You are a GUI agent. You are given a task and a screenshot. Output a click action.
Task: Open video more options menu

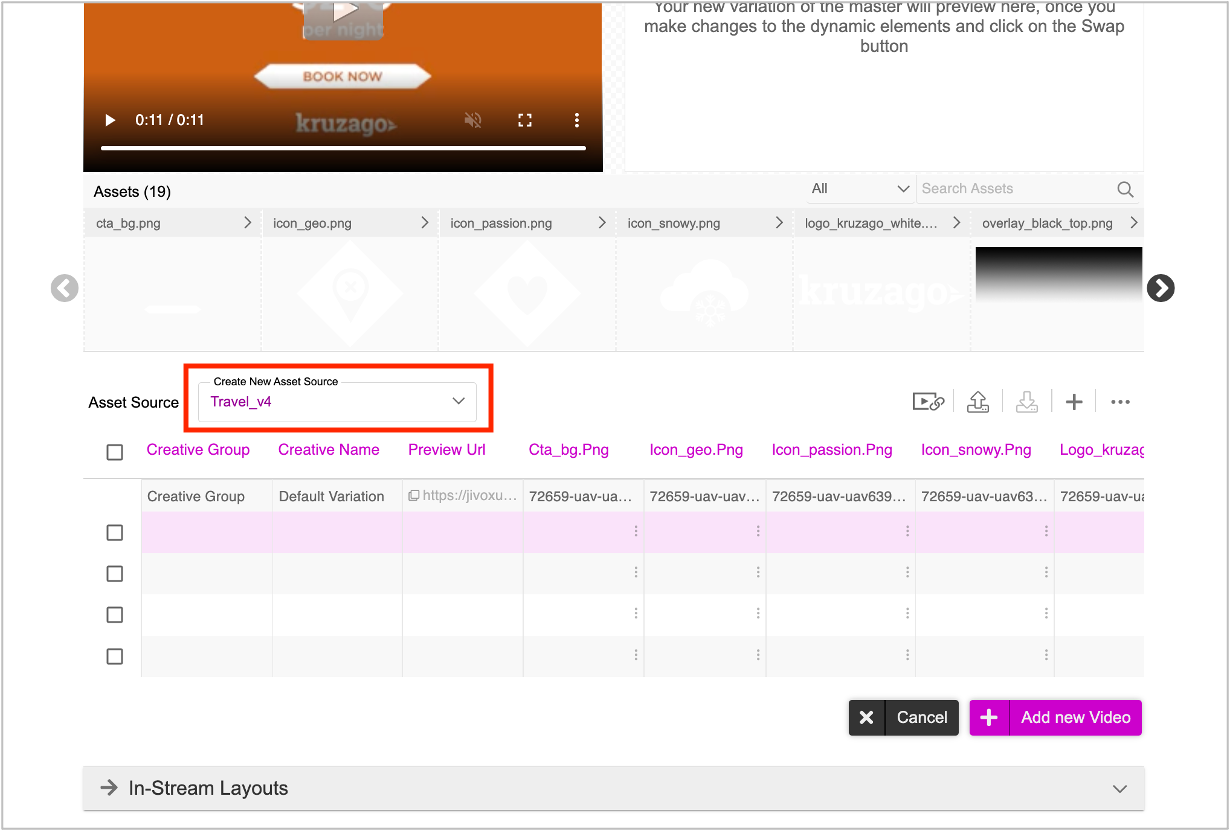coord(576,120)
